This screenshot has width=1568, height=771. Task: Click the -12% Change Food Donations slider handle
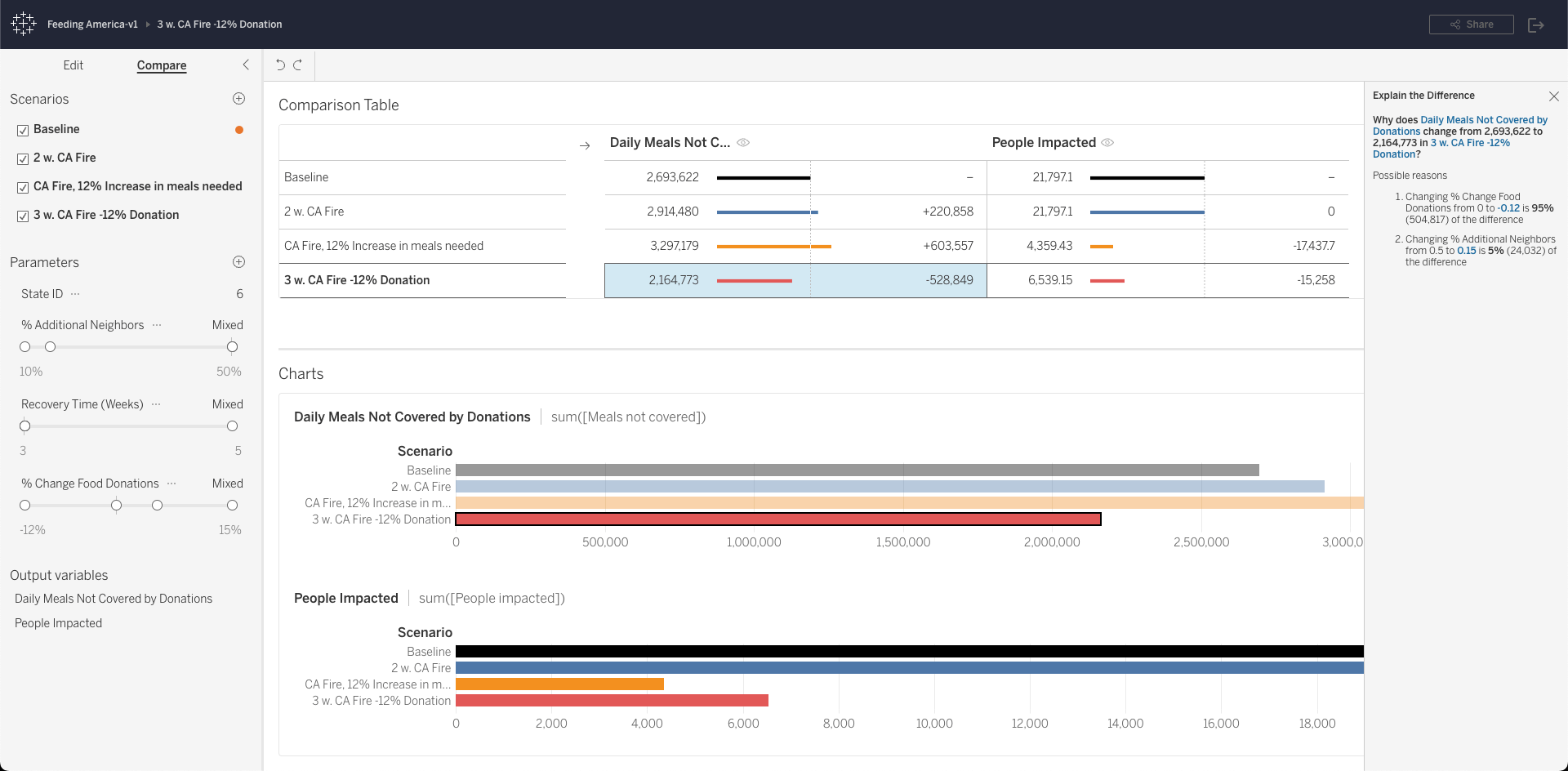25,506
